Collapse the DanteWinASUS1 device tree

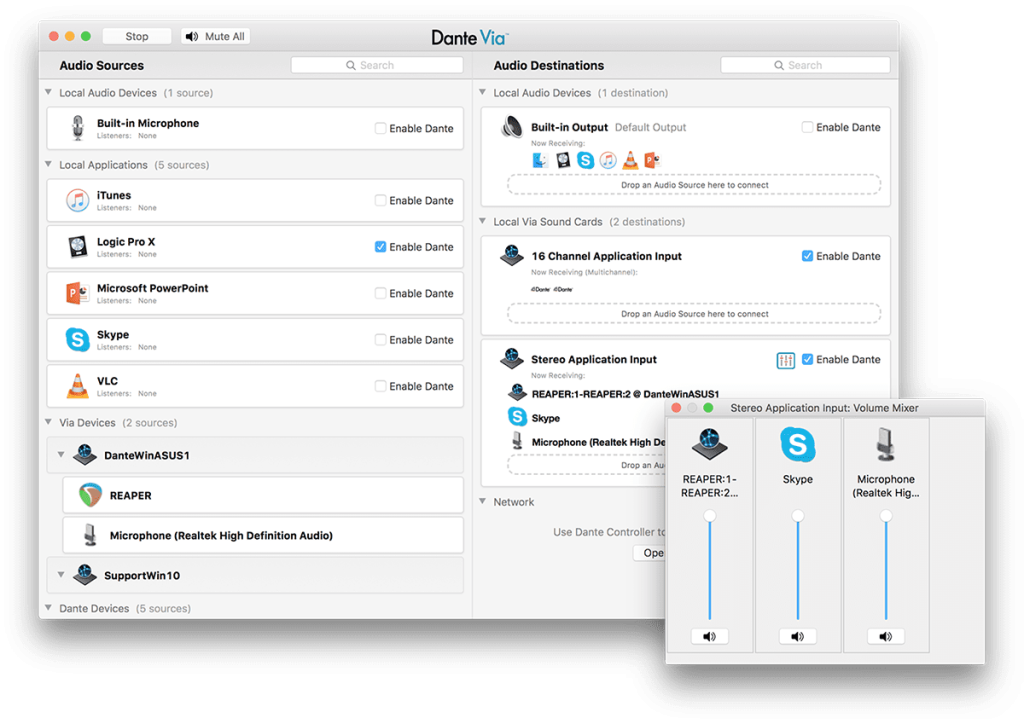point(61,454)
